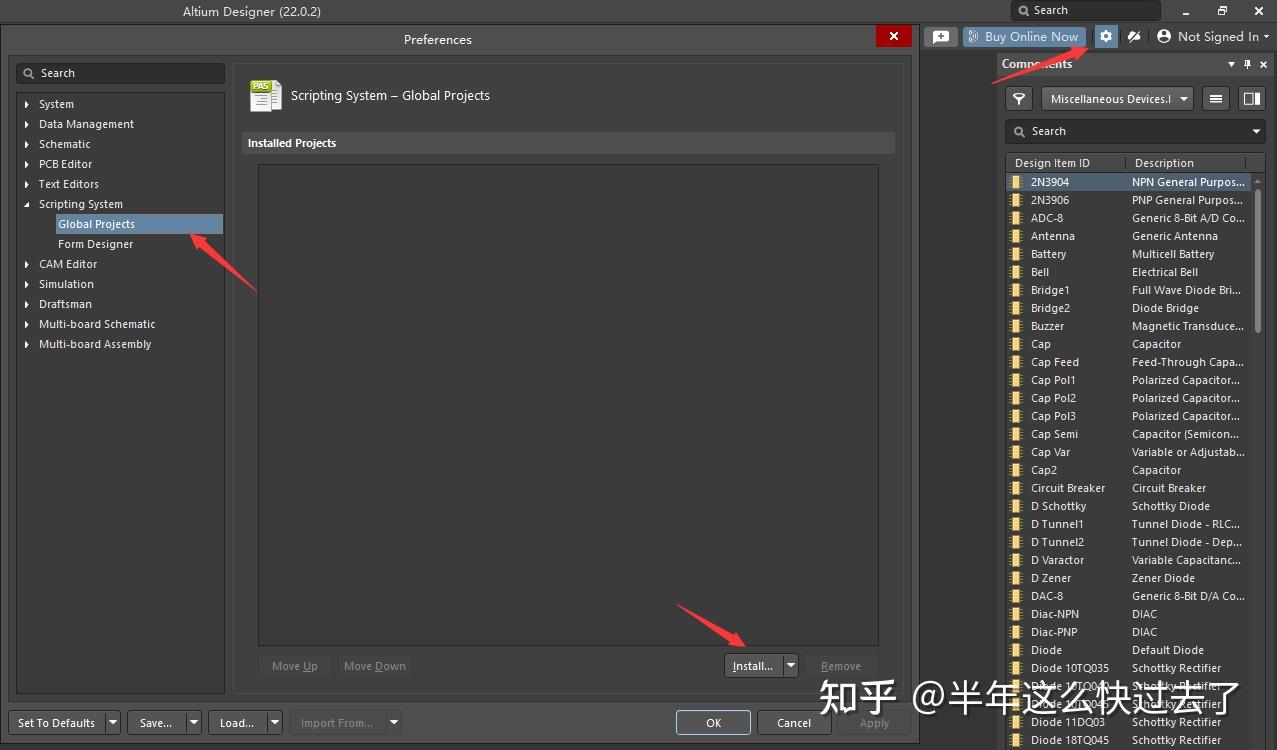Expand the Data Management tree node
The height and width of the screenshot is (750, 1277).
point(27,124)
